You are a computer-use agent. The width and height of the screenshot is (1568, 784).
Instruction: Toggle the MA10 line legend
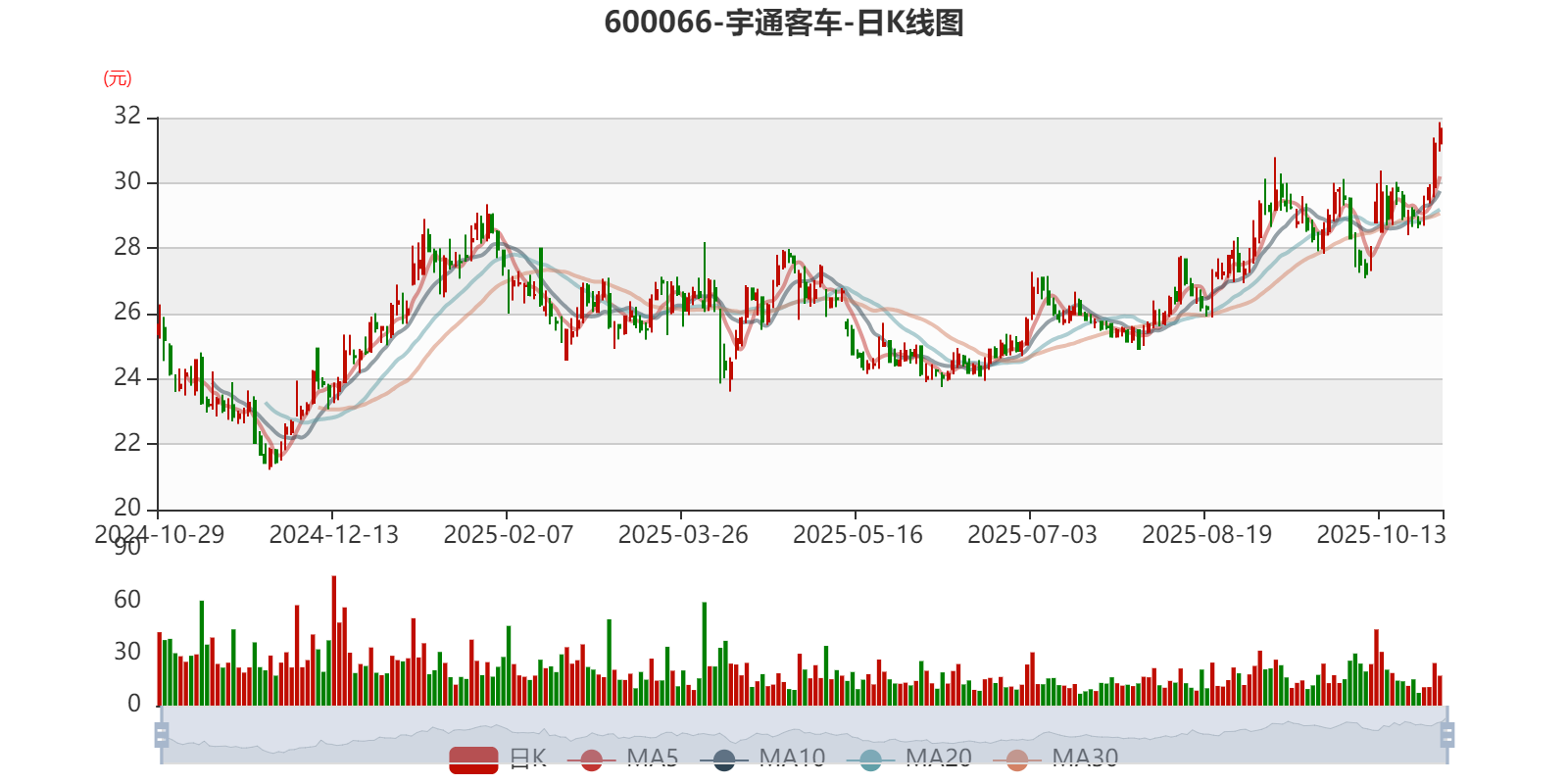click(762, 759)
